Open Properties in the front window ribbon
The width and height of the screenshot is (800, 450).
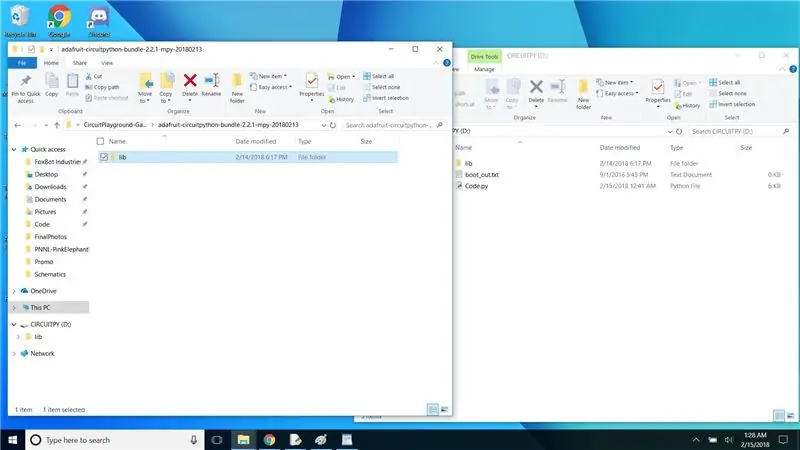click(312, 85)
